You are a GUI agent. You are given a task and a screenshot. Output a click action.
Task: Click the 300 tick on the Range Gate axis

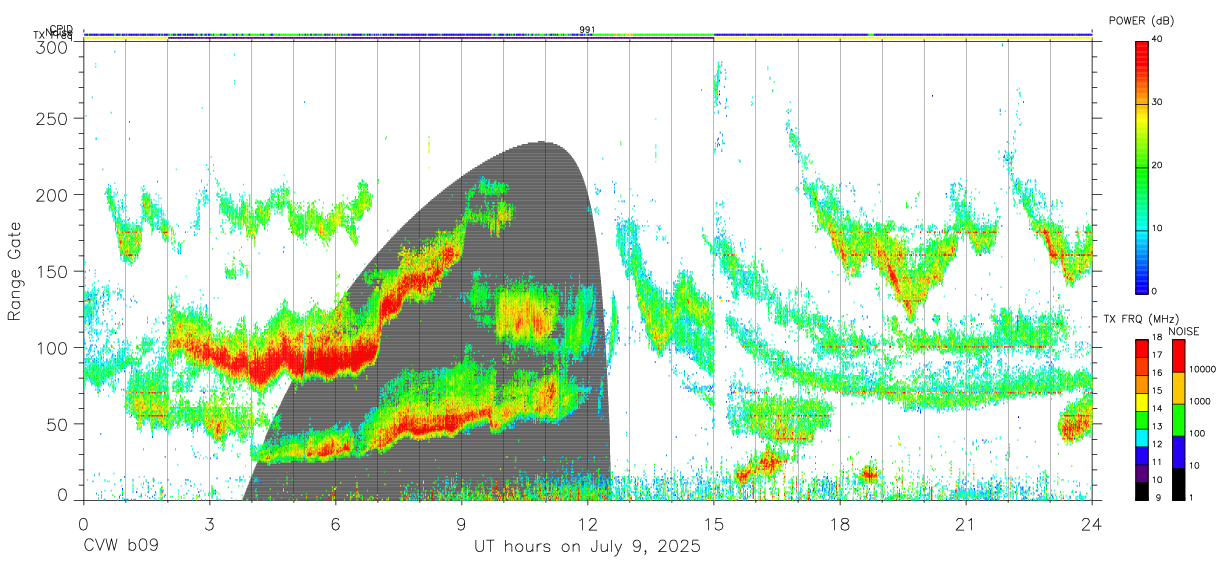click(54, 47)
